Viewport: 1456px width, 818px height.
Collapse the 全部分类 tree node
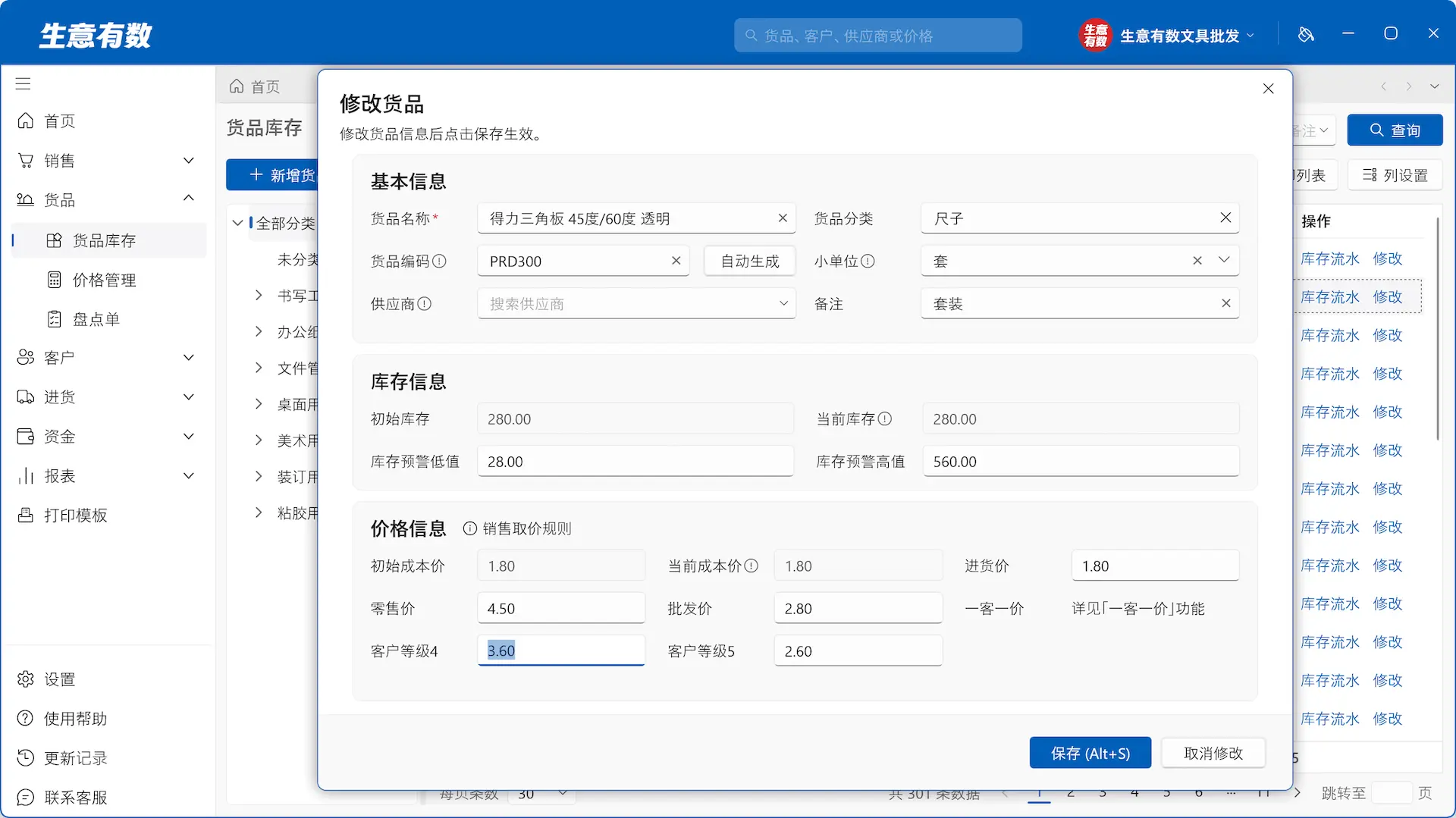coord(237,223)
